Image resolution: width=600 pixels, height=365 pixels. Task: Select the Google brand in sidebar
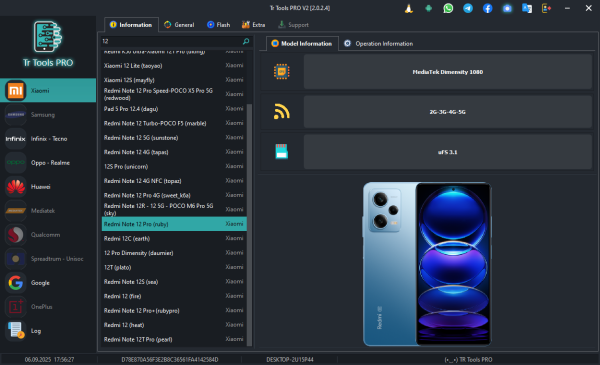[x=48, y=283]
